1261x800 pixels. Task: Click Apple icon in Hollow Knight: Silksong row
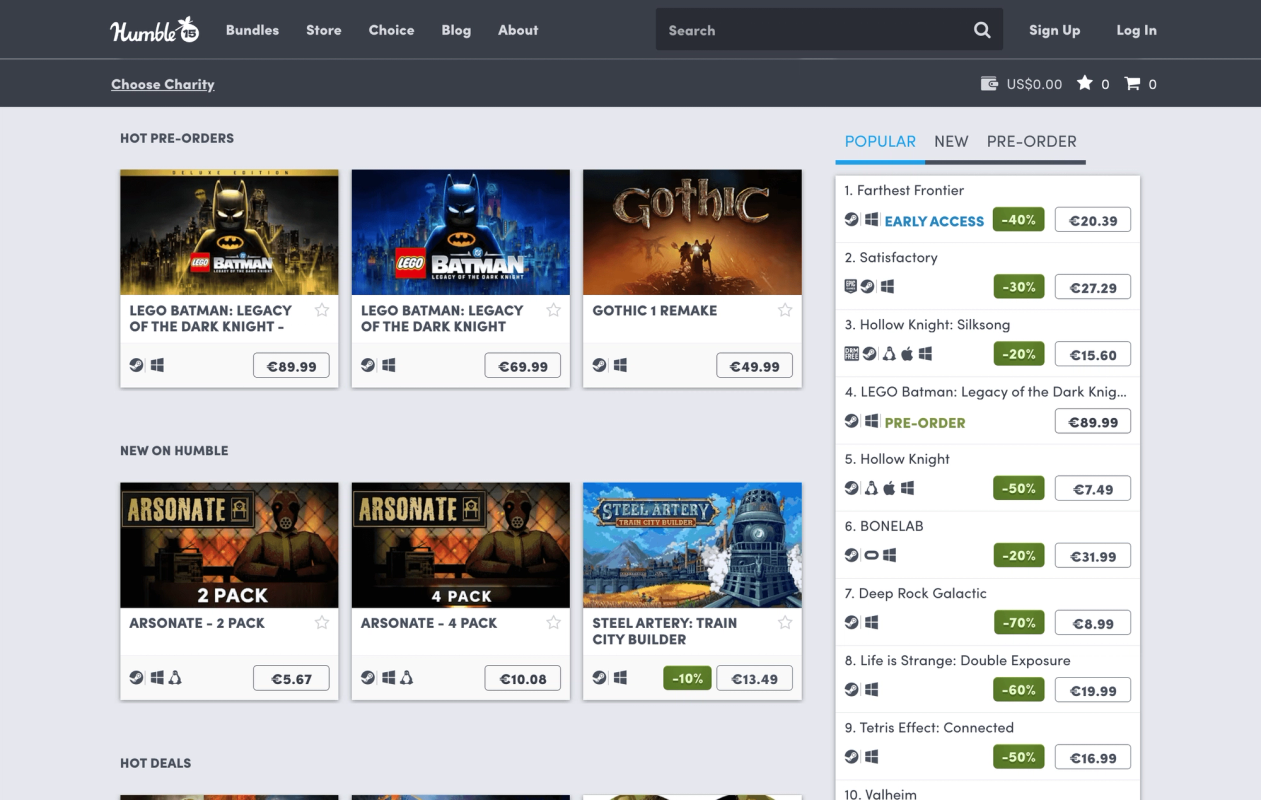(x=907, y=354)
